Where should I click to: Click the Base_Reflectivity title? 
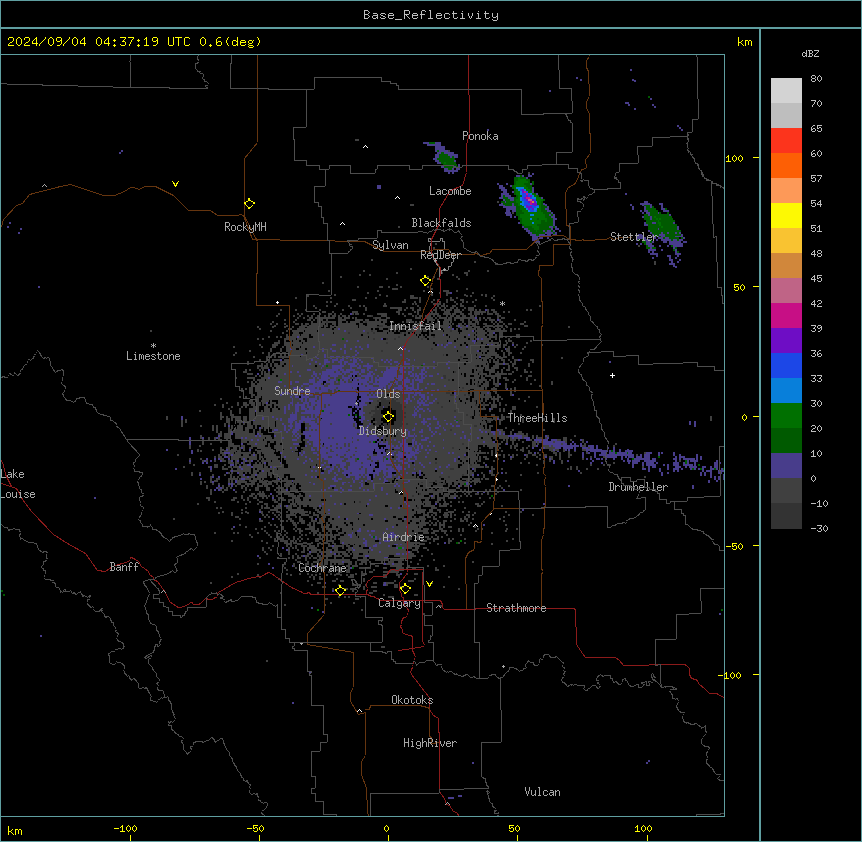click(431, 15)
